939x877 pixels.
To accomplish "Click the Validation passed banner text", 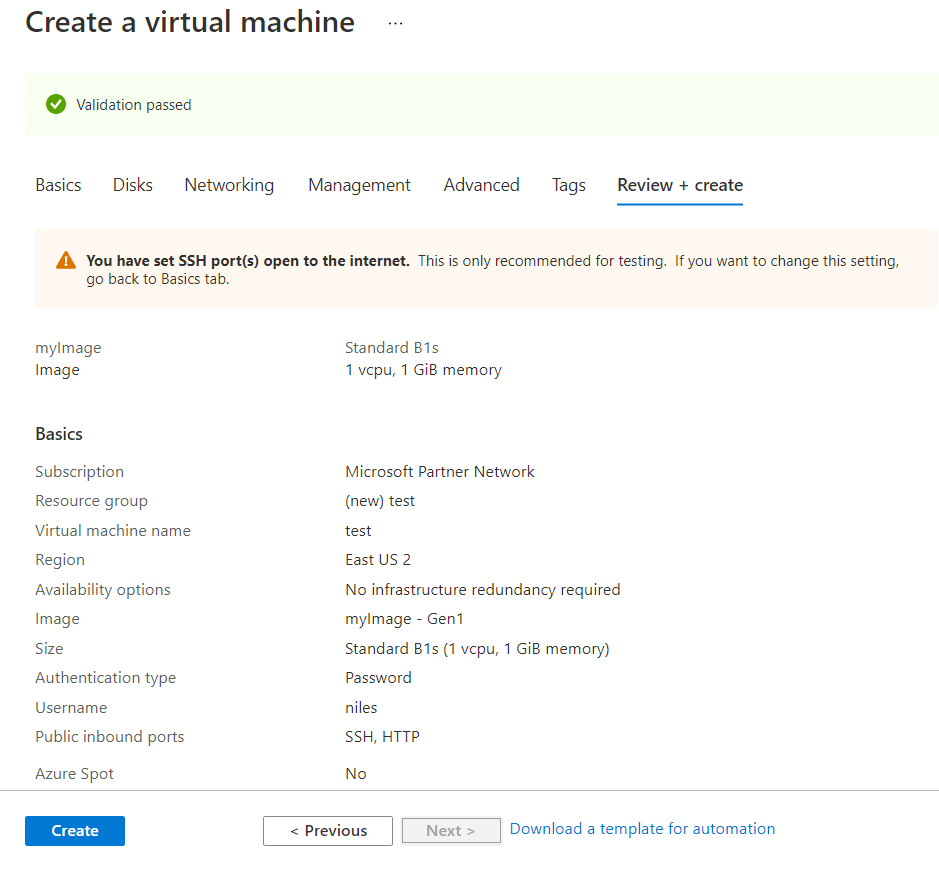I will (x=134, y=105).
